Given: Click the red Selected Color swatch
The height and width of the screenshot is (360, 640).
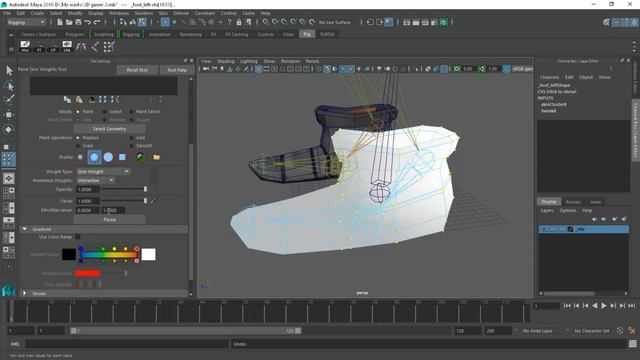Looking at the screenshot, I should pyautogui.click(x=88, y=273).
